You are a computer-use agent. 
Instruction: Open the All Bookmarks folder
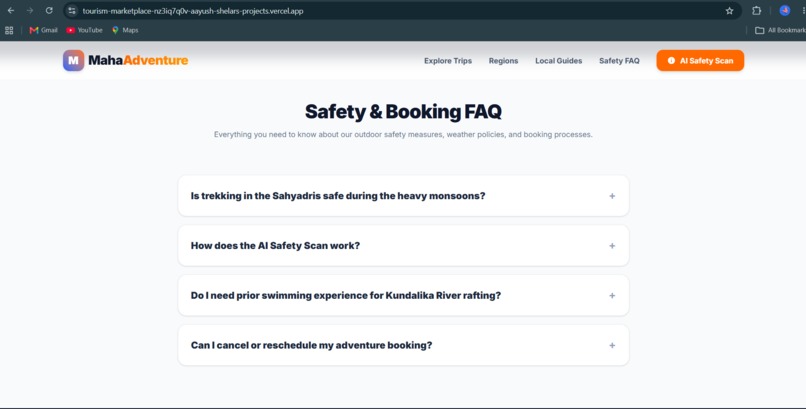(x=780, y=30)
